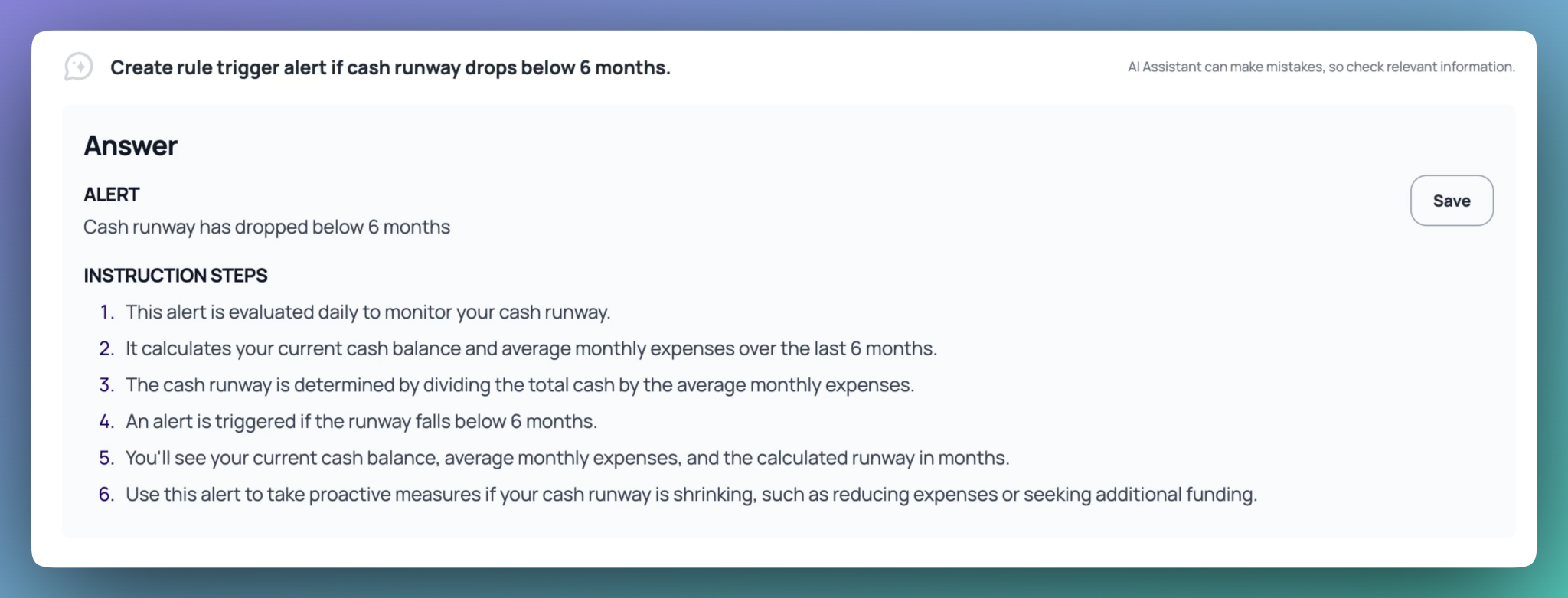Click step 3 about dividing total cash
Viewport: 1568px width, 598px height.
(x=520, y=385)
